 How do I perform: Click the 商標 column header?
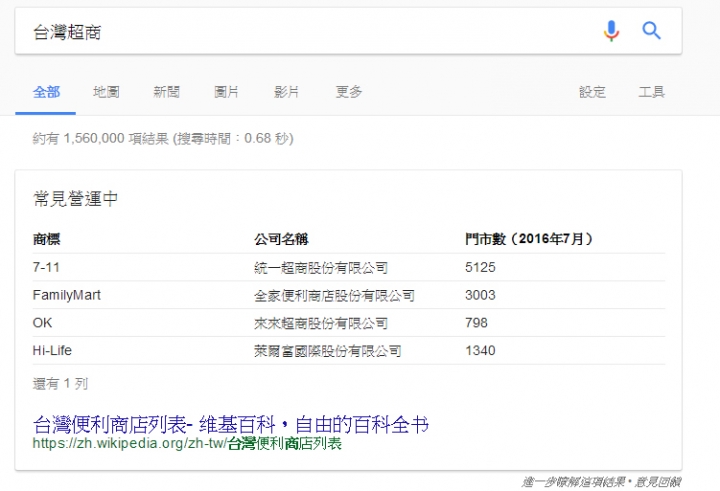[46, 239]
